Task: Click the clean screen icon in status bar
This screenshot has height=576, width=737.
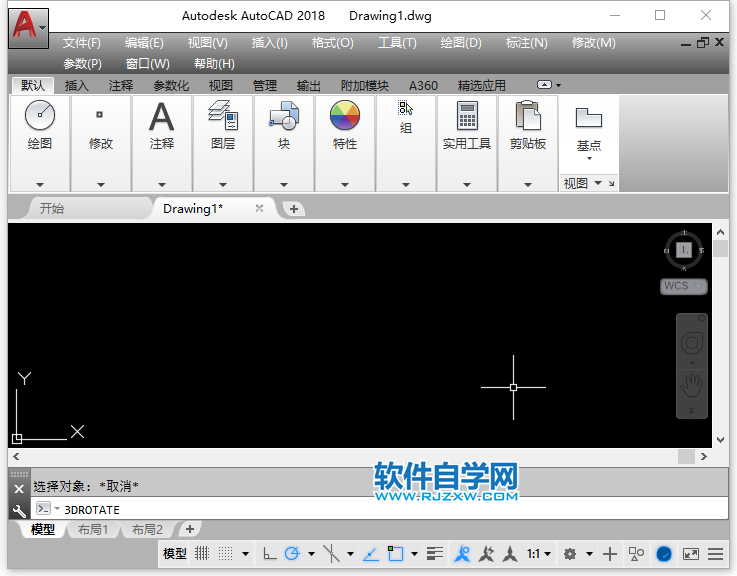Action: point(690,554)
